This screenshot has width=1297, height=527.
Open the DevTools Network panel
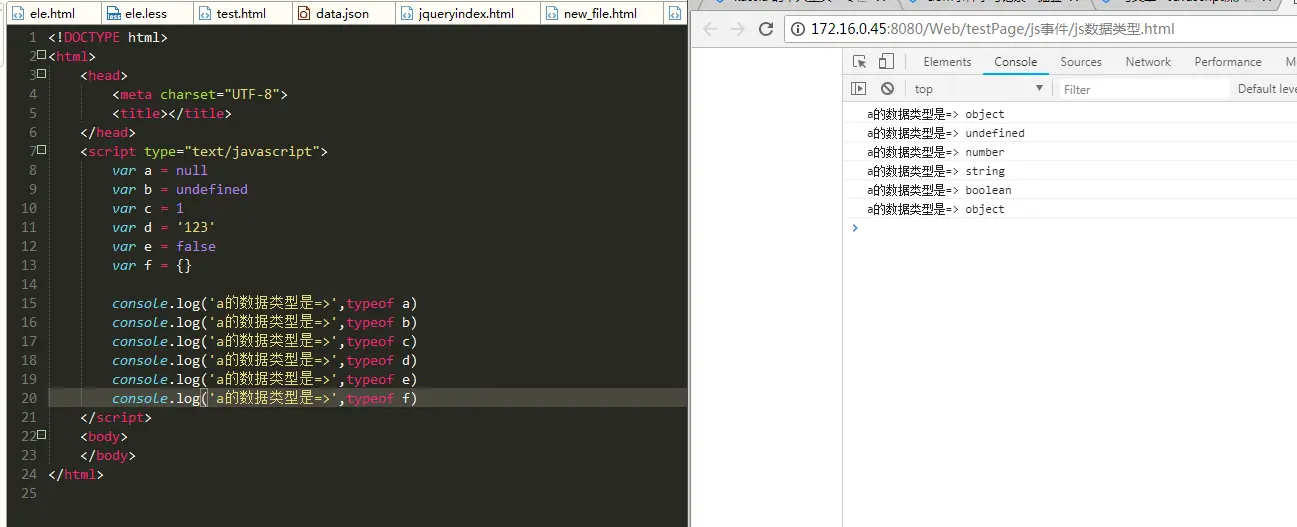tap(1148, 62)
